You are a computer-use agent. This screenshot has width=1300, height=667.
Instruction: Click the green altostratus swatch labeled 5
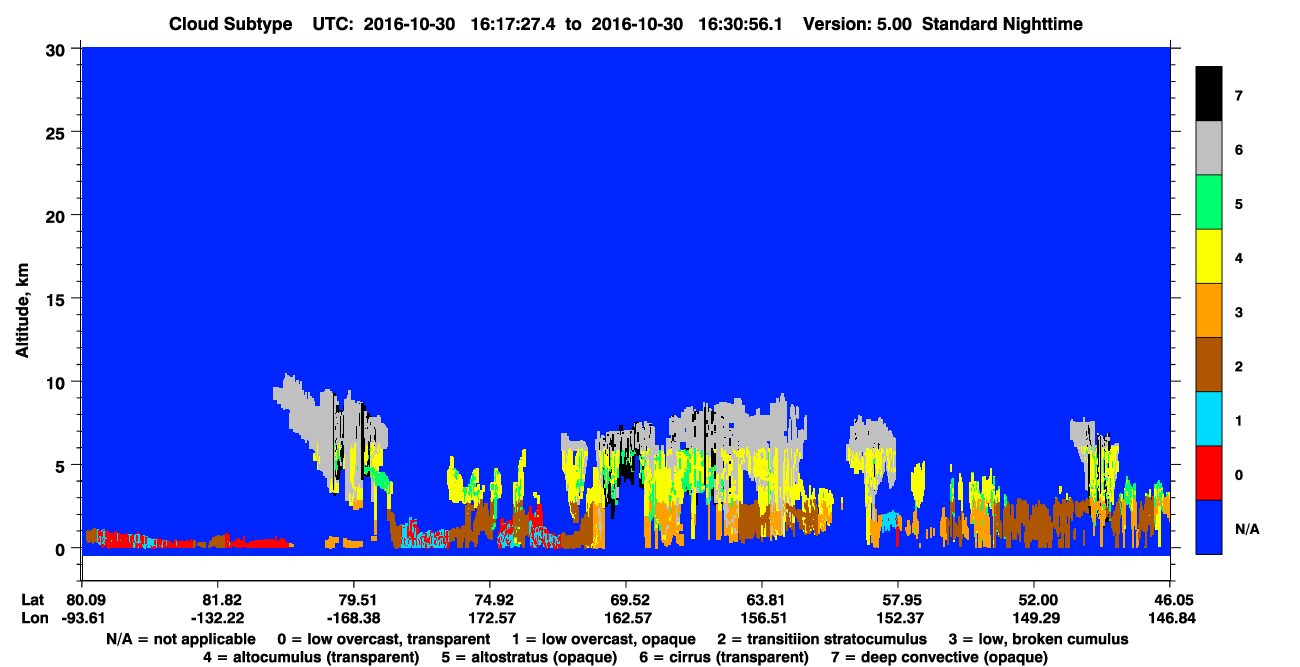coord(1208,202)
